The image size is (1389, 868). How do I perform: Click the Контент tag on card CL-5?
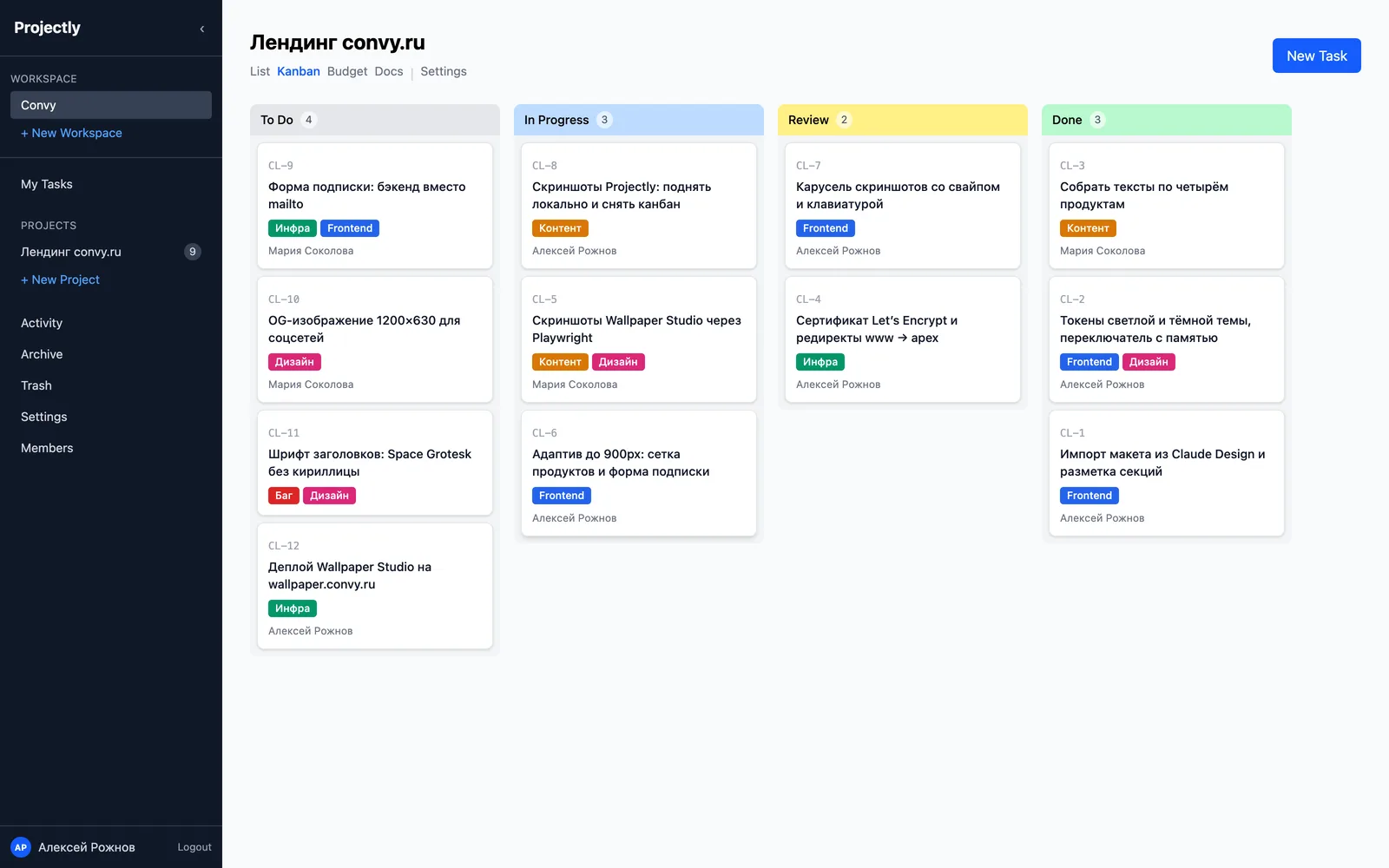561,362
